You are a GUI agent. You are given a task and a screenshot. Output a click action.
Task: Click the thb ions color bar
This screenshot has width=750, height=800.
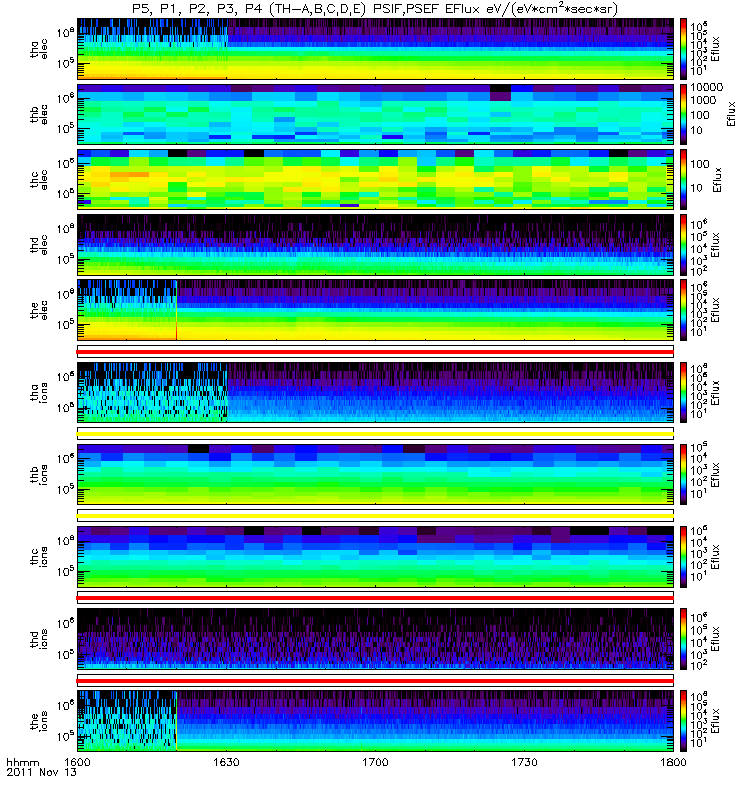point(683,474)
